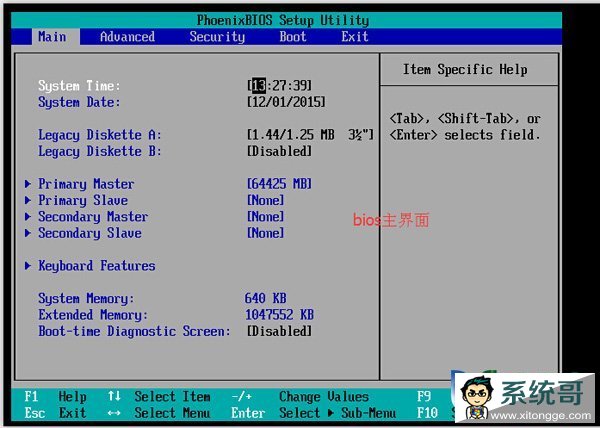600x428 pixels.
Task: Open Secondary Slave submenu label
Action: (x=90, y=233)
